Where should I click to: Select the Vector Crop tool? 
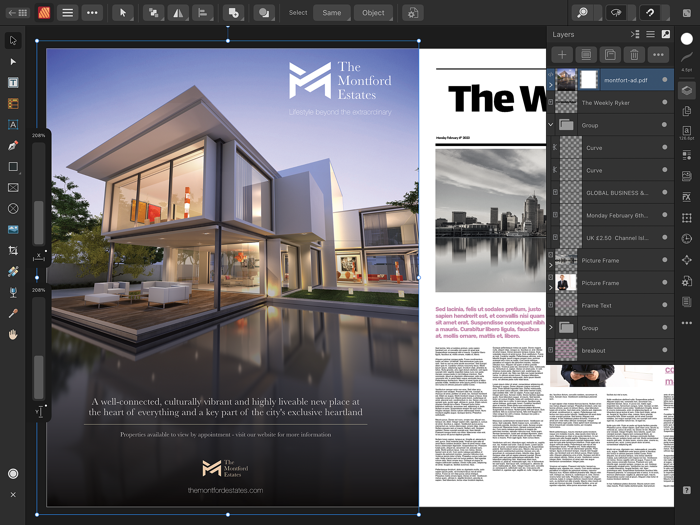click(13, 250)
